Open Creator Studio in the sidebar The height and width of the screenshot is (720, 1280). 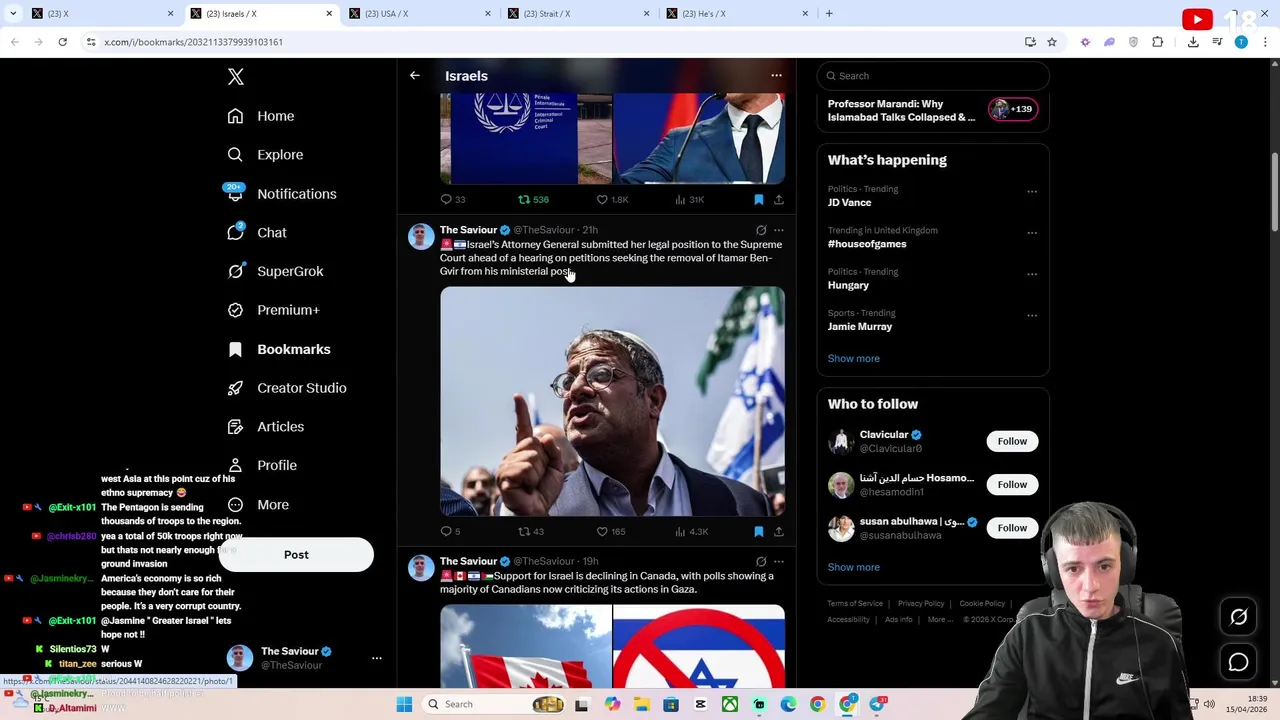click(x=287, y=388)
